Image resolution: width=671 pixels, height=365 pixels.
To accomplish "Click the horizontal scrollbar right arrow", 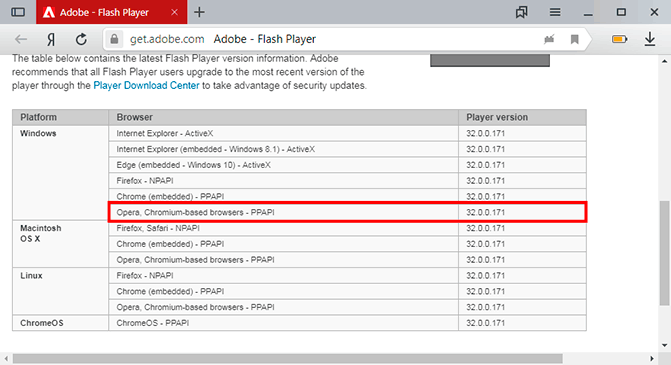I will (x=652, y=359).
